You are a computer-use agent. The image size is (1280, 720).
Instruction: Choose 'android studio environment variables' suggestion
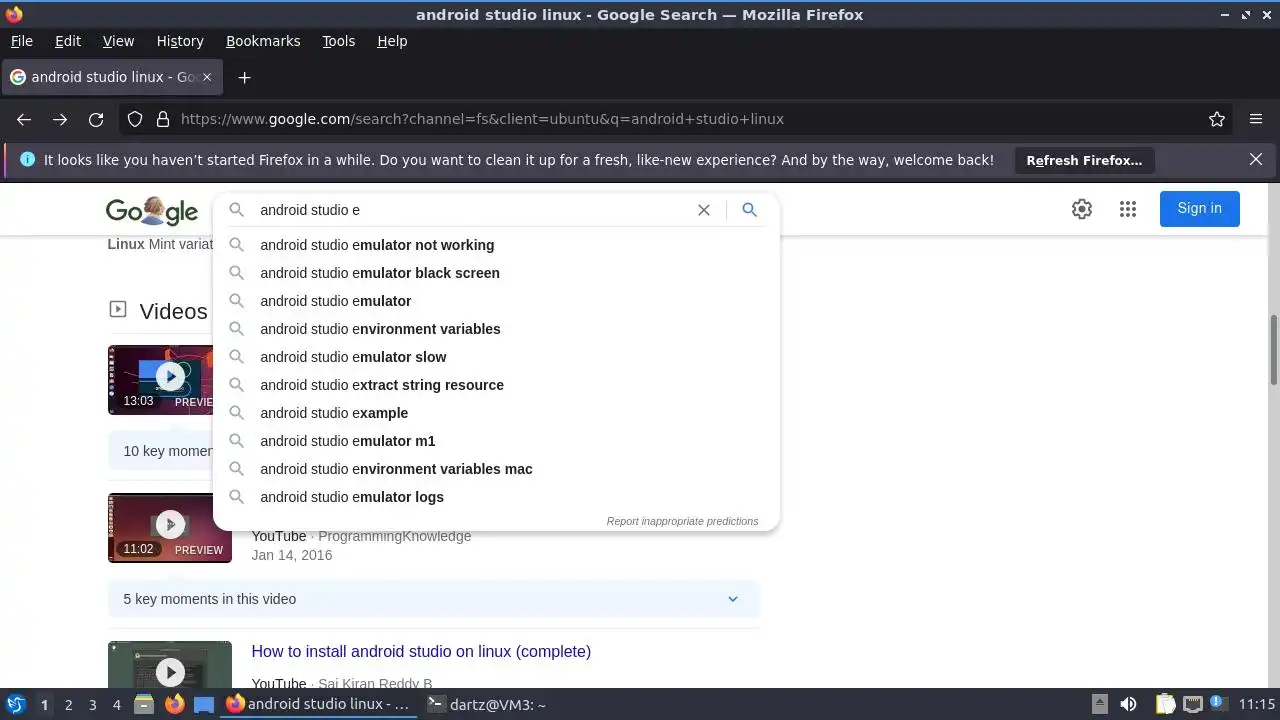496,329
